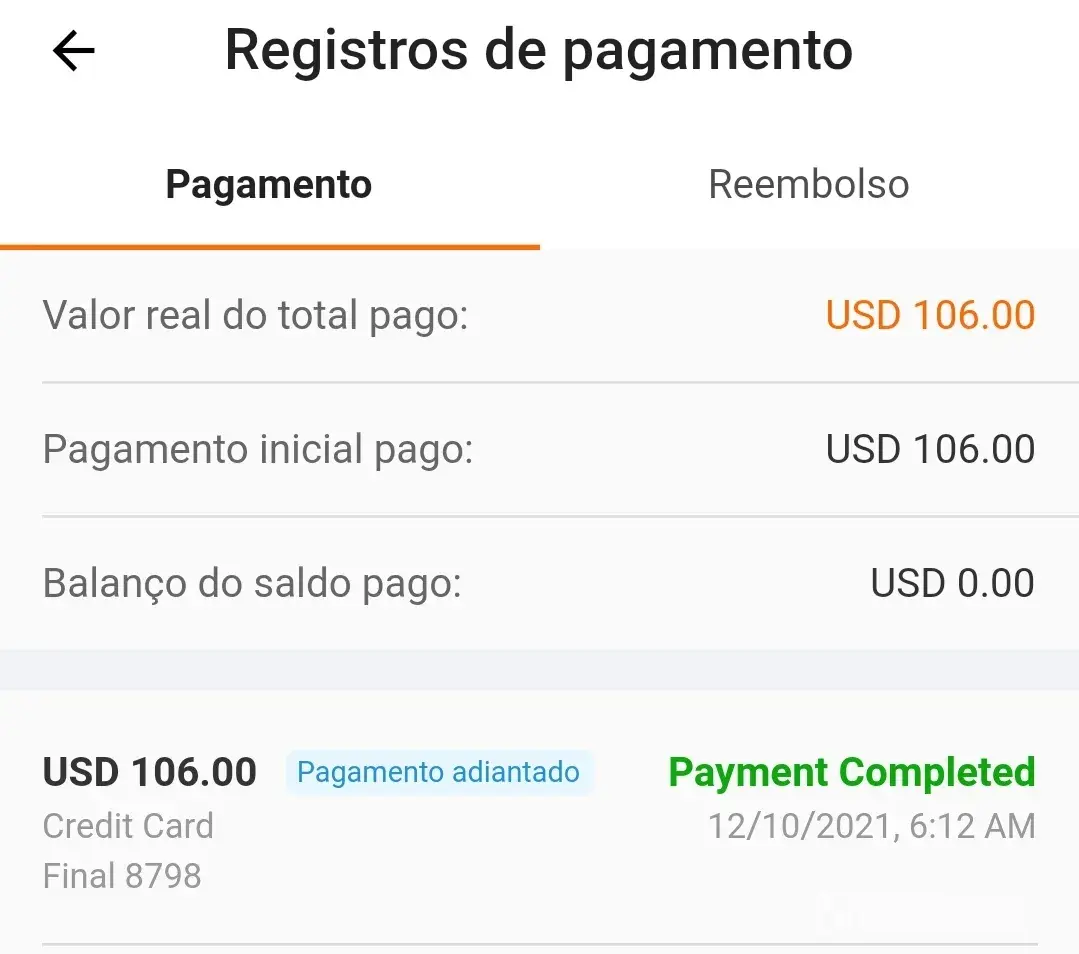Open the bold USD 106.00 transaction entry

tap(150, 773)
